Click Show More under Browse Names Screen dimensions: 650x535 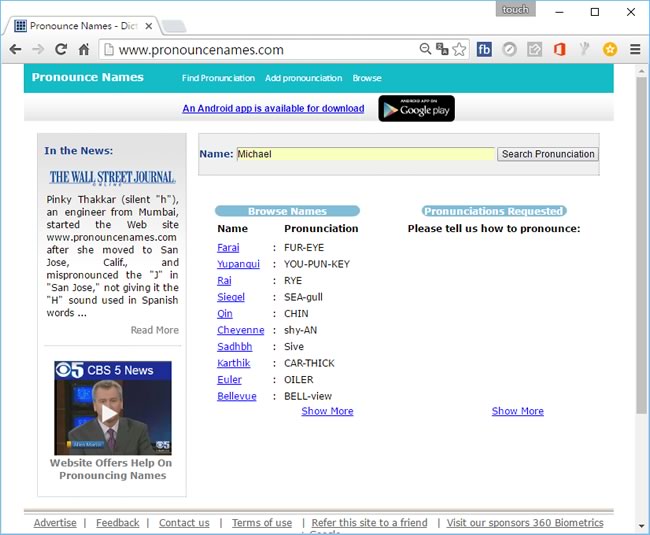327,411
